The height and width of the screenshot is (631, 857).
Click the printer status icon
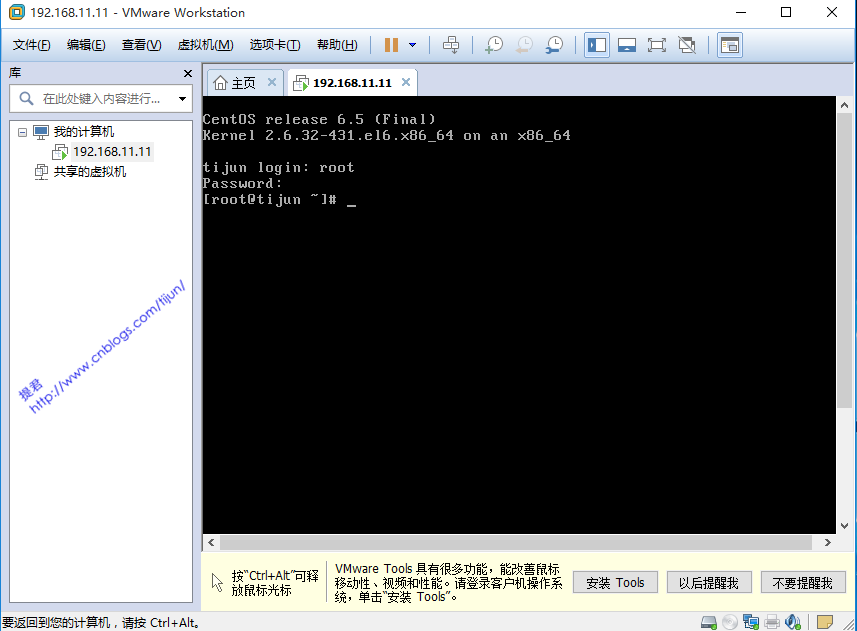click(x=772, y=622)
